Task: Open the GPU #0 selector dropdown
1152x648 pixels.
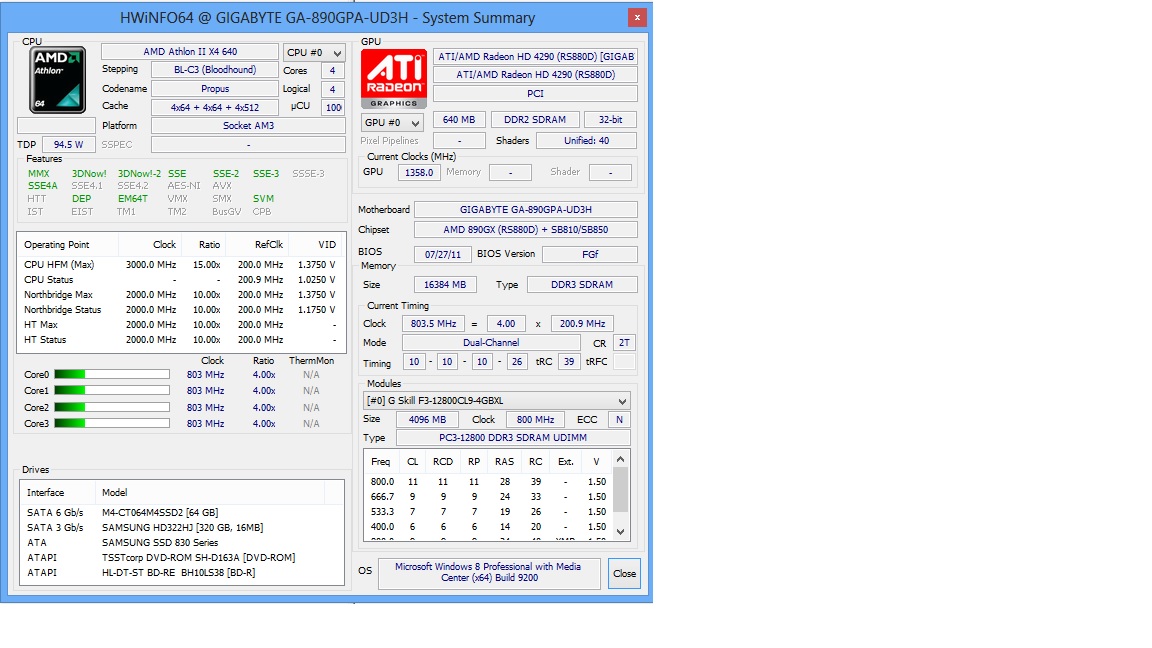Action: click(392, 122)
